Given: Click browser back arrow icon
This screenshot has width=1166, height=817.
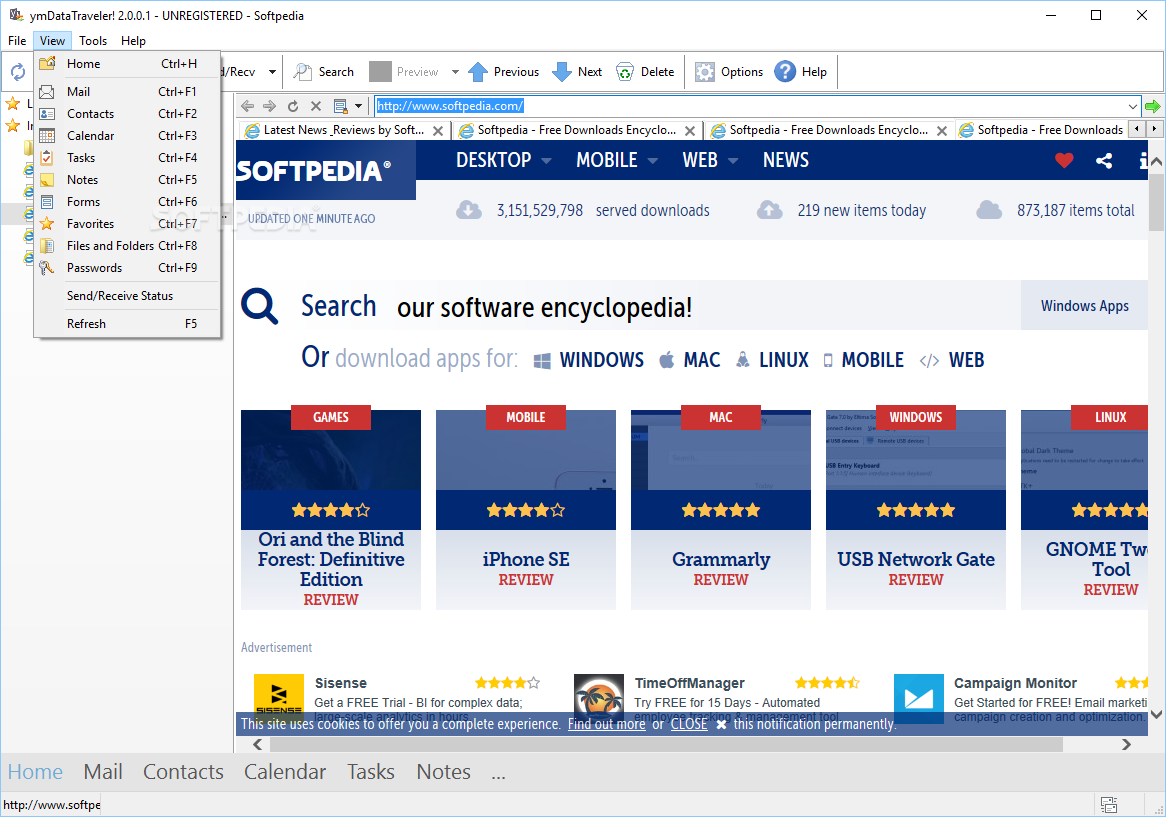Looking at the screenshot, I should pyautogui.click(x=248, y=106).
